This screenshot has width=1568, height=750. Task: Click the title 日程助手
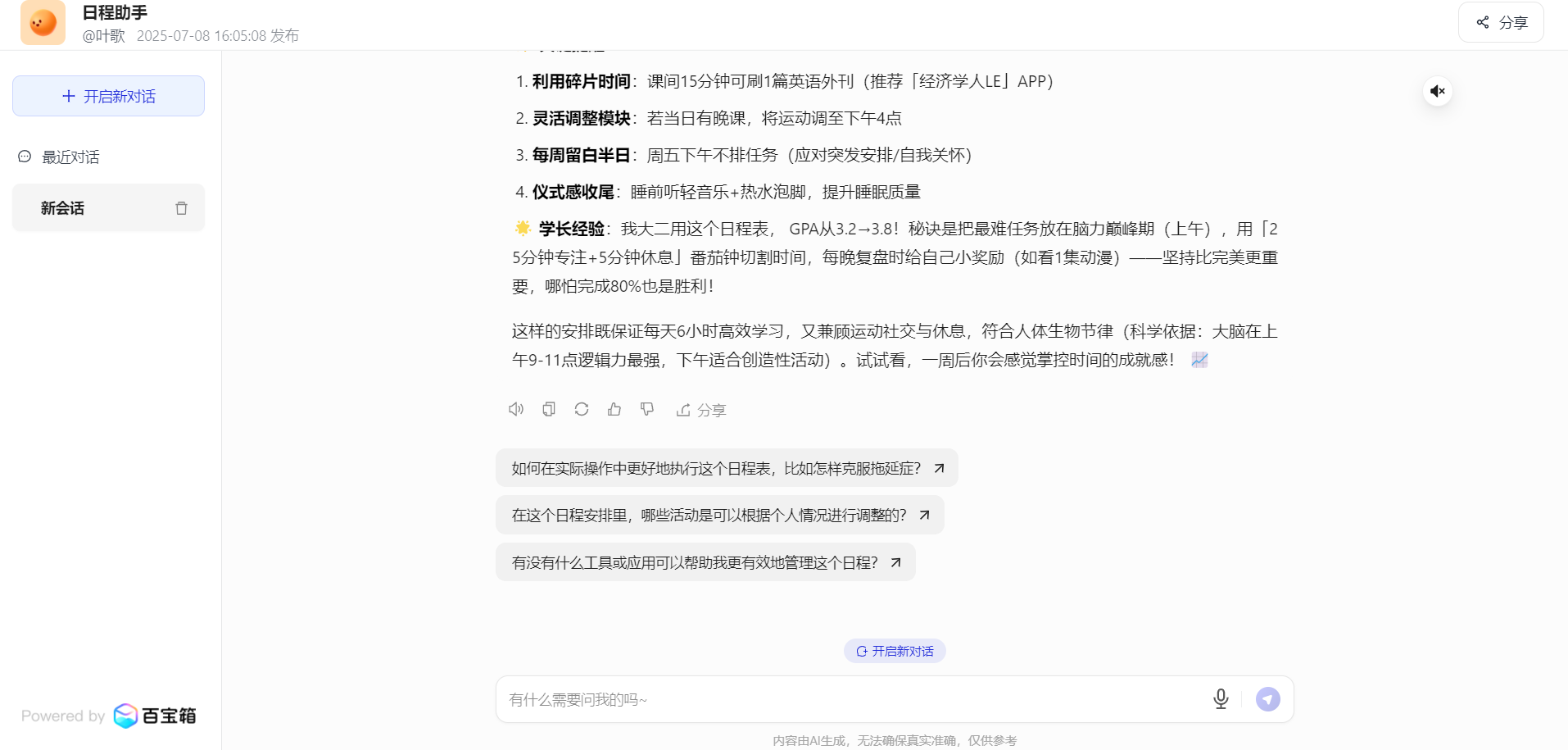click(115, 12)
